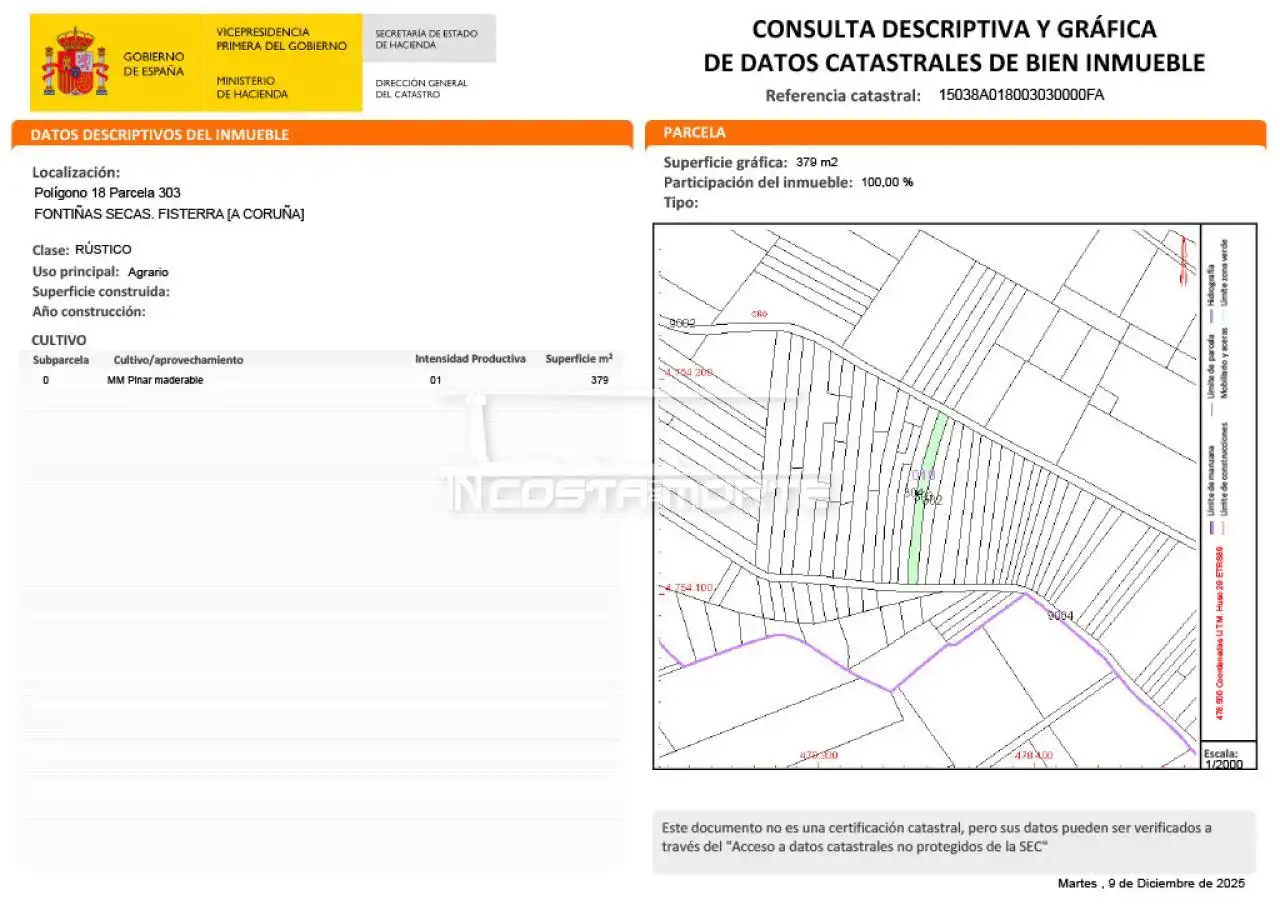Click the Spanish coat of arms emblem
Viewport: 1280px width, 905px height.
tap(75, 62)
